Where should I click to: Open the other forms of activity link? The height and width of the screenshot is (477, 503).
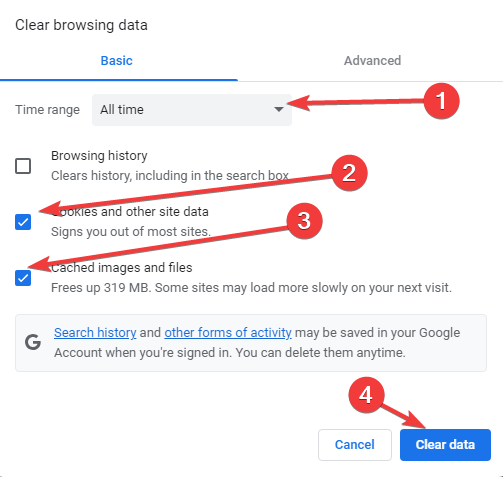(x=228, y=333)
